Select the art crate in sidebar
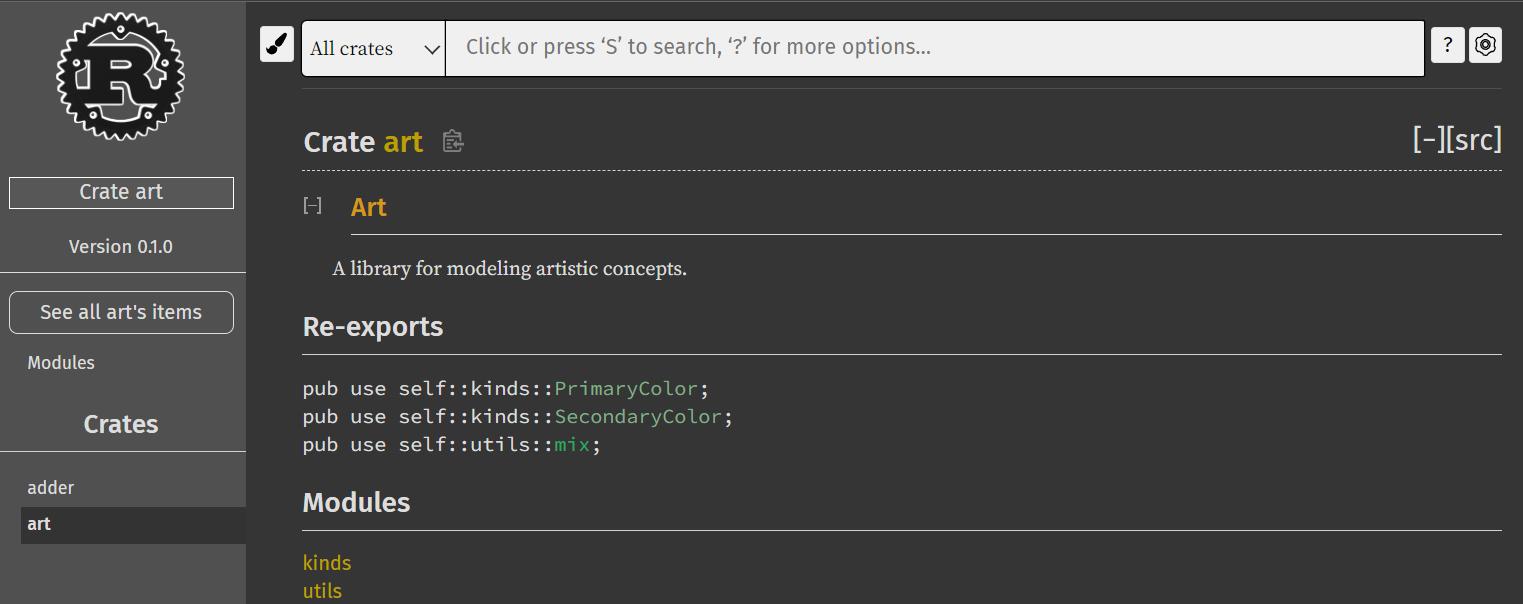The height and width of the screenshot is (604, 1523). pyautogui.click(x=39, y=524)
